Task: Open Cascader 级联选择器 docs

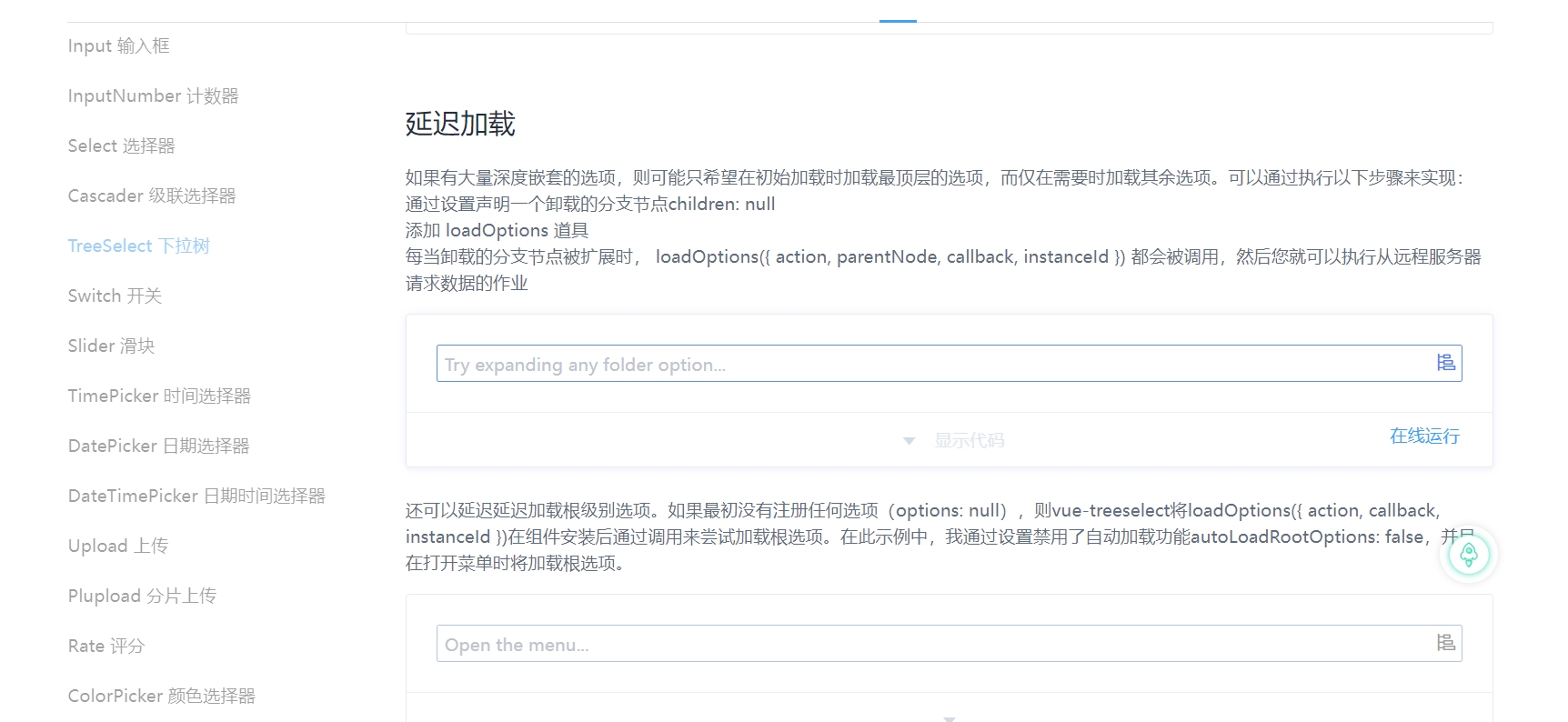Action: coord(152,196)
